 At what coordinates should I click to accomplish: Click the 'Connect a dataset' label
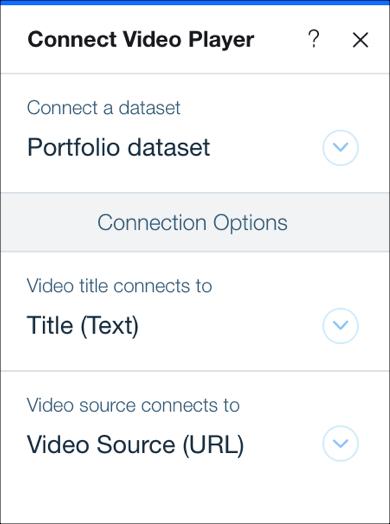(104, 108)
